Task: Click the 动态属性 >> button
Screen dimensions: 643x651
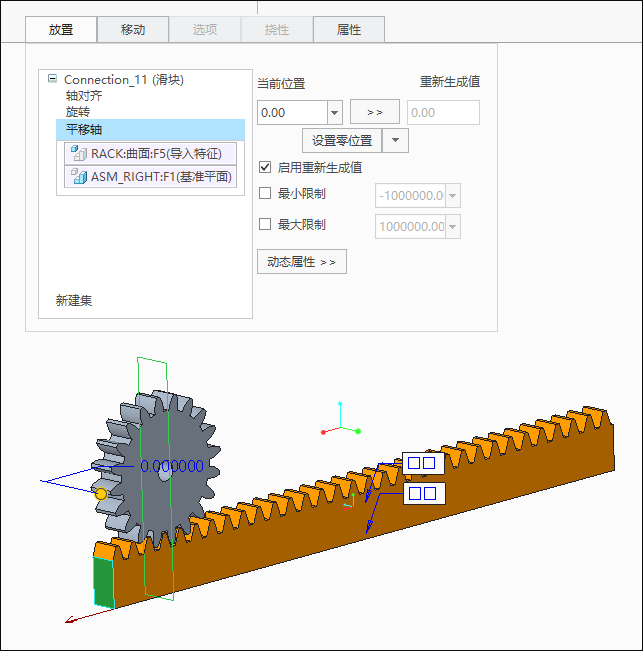Action: click(x=302, y=262)
